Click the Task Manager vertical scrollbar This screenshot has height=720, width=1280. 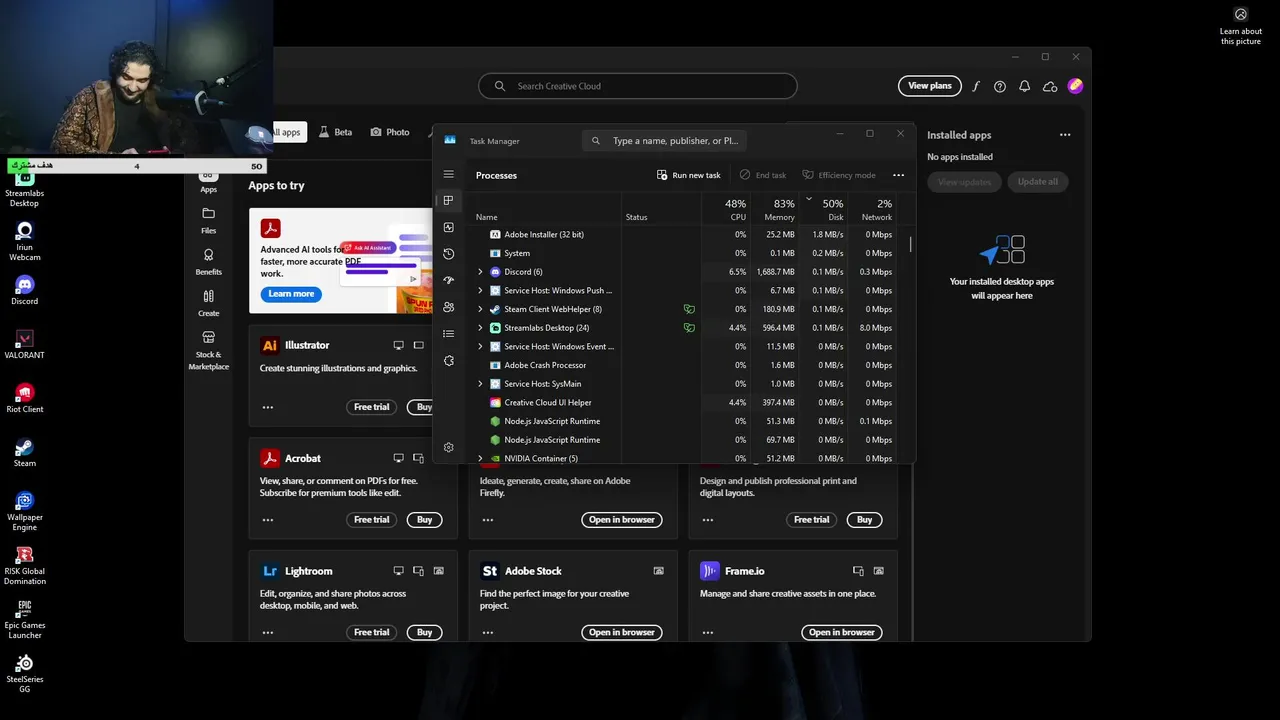[x=910, y=244]
